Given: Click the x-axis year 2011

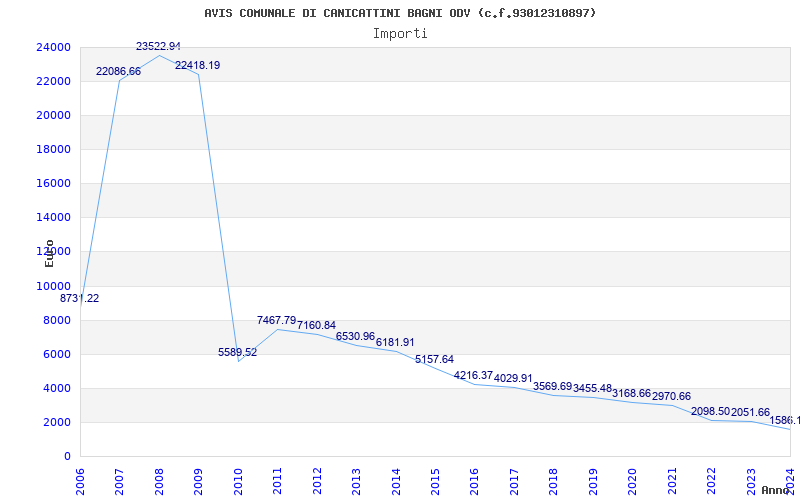Looking at the screenshot, I should click(x=277, y=481).
